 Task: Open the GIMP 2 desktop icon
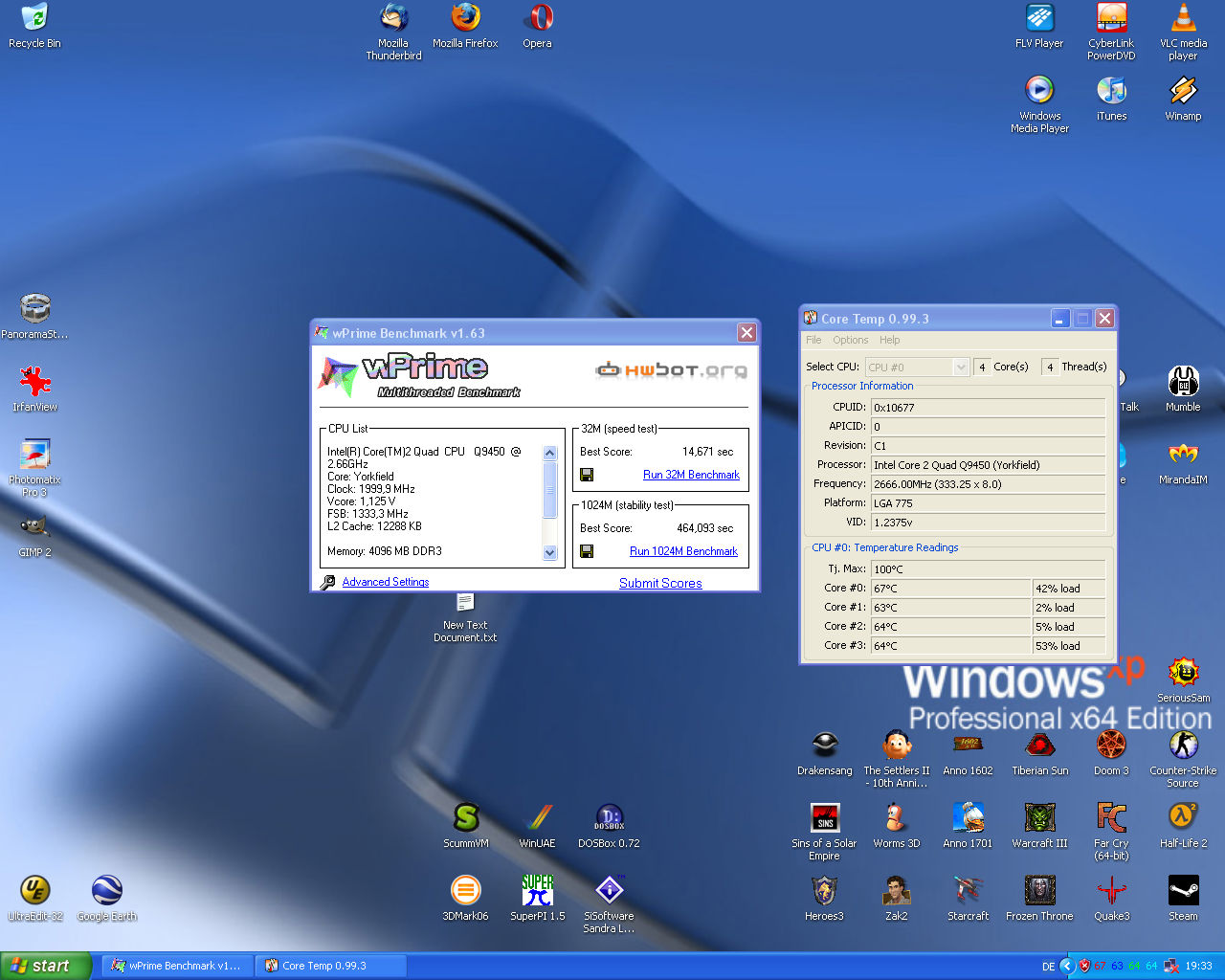[34, 527]
